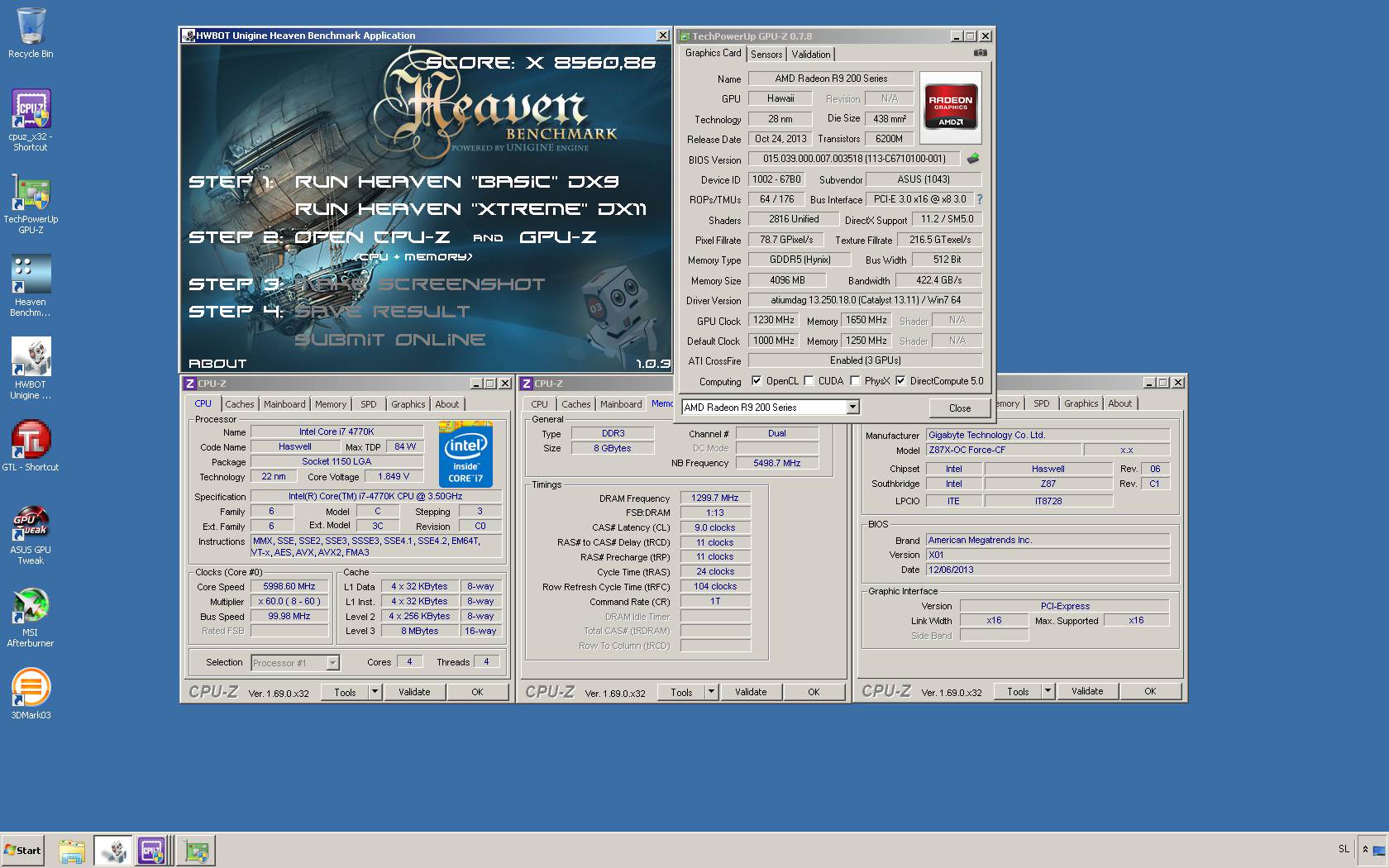
Task: Toggle the DirectCompute 5.0 checkbox
Action: [900, 381]
